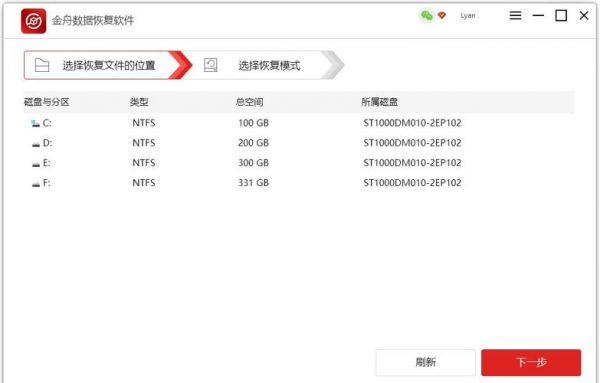This screenshot has width=600, height=383.
Task: Click the F: drive icon
Action: pyautogui.click(x=36, y=184)
